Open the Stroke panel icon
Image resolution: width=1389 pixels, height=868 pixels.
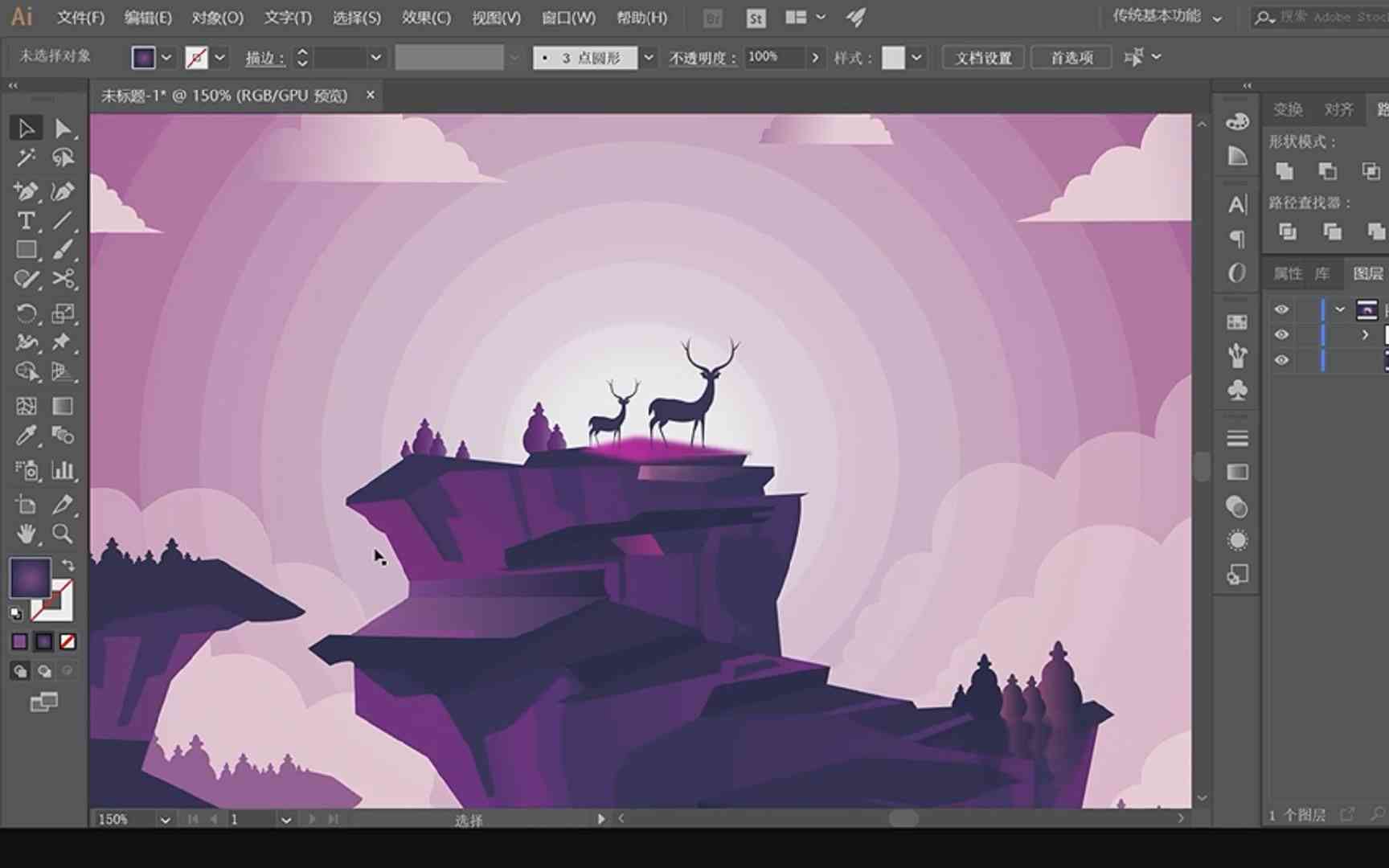click(1237, 438)
